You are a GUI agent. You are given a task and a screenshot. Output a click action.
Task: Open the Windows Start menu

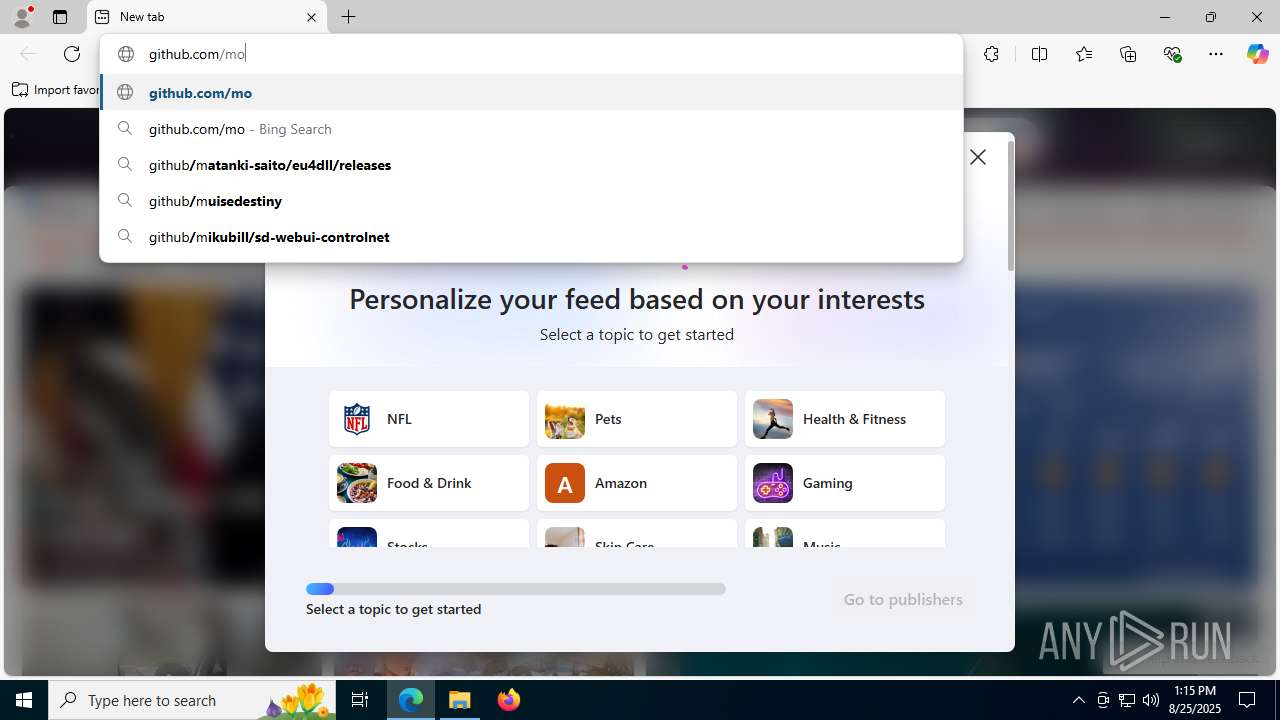(24, 700)
